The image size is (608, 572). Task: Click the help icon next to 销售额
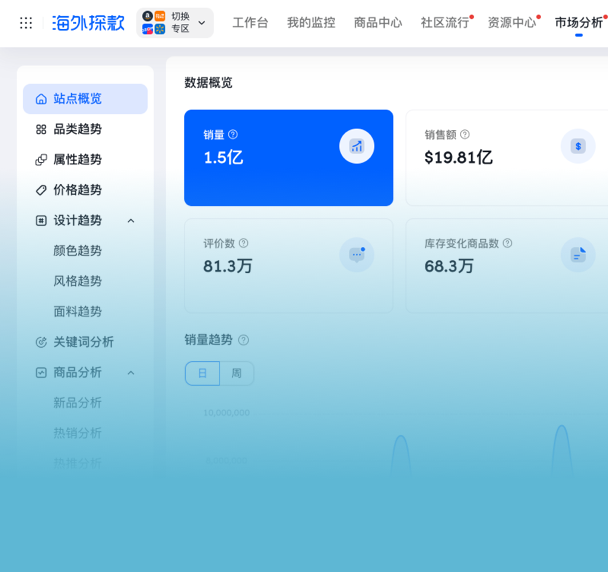pyautogui.click(x=465, y=135)
